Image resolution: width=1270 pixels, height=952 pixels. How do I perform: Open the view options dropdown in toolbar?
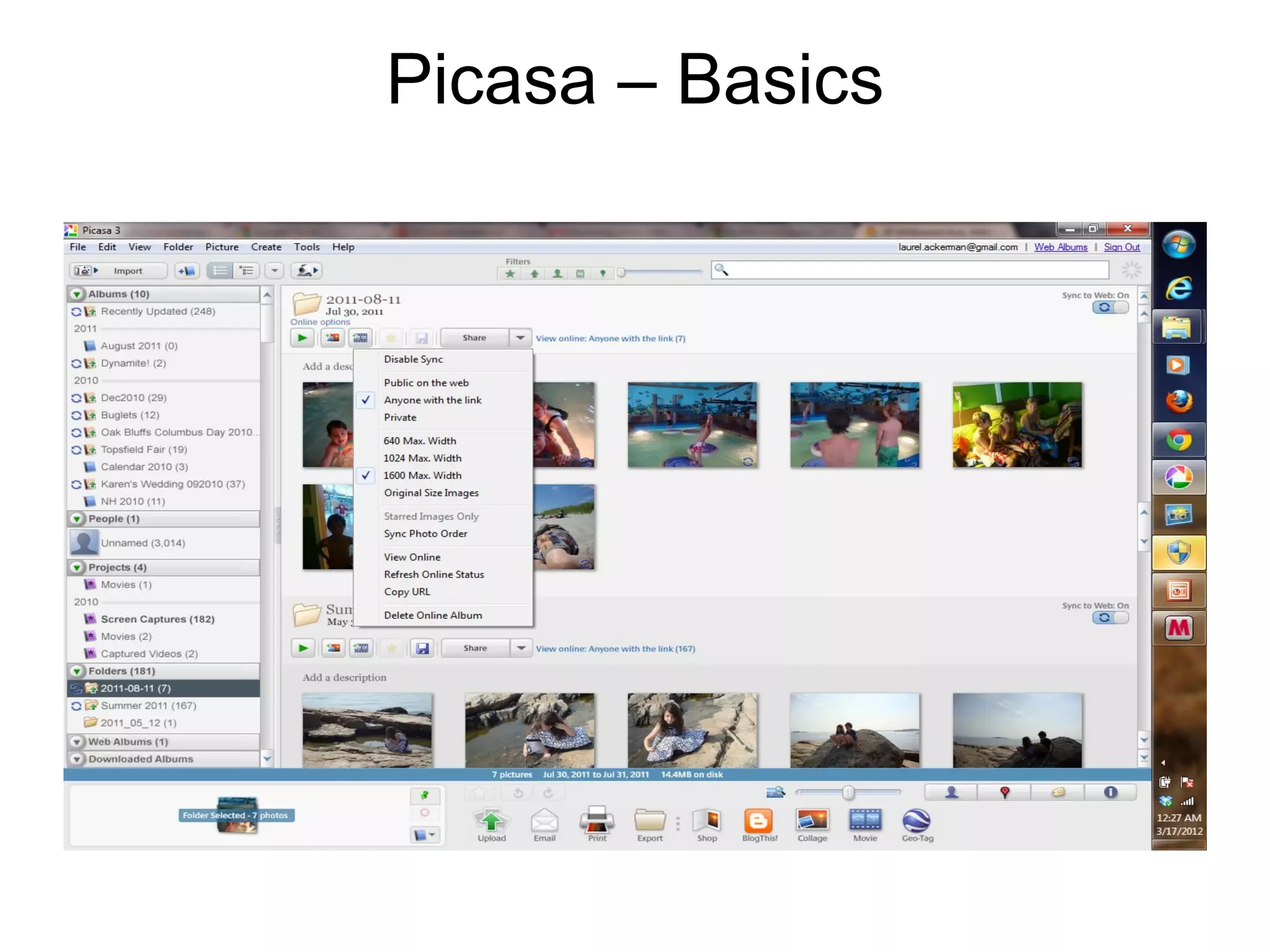click(275, 271)
